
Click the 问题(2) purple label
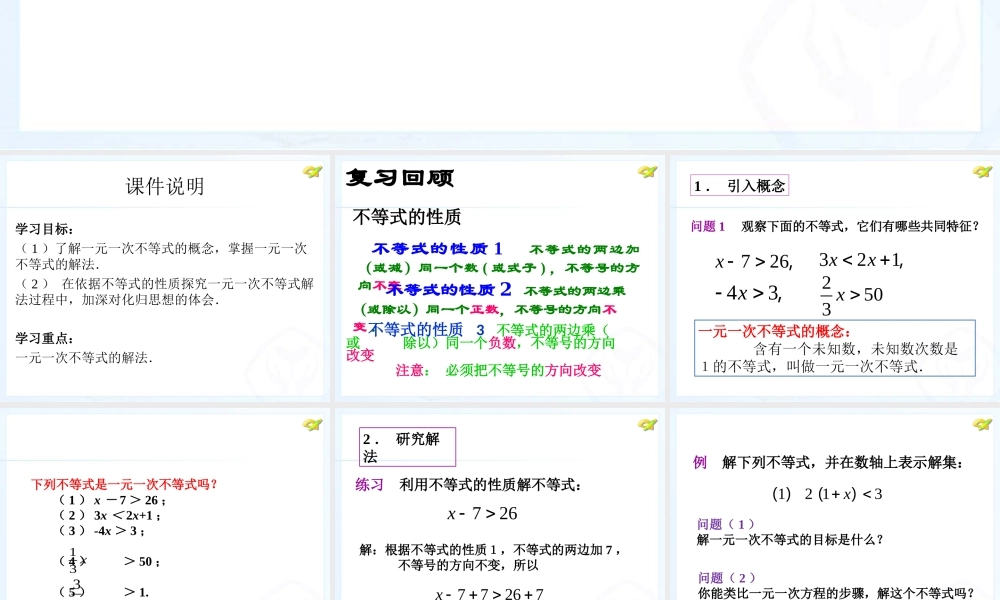point(726,578)
